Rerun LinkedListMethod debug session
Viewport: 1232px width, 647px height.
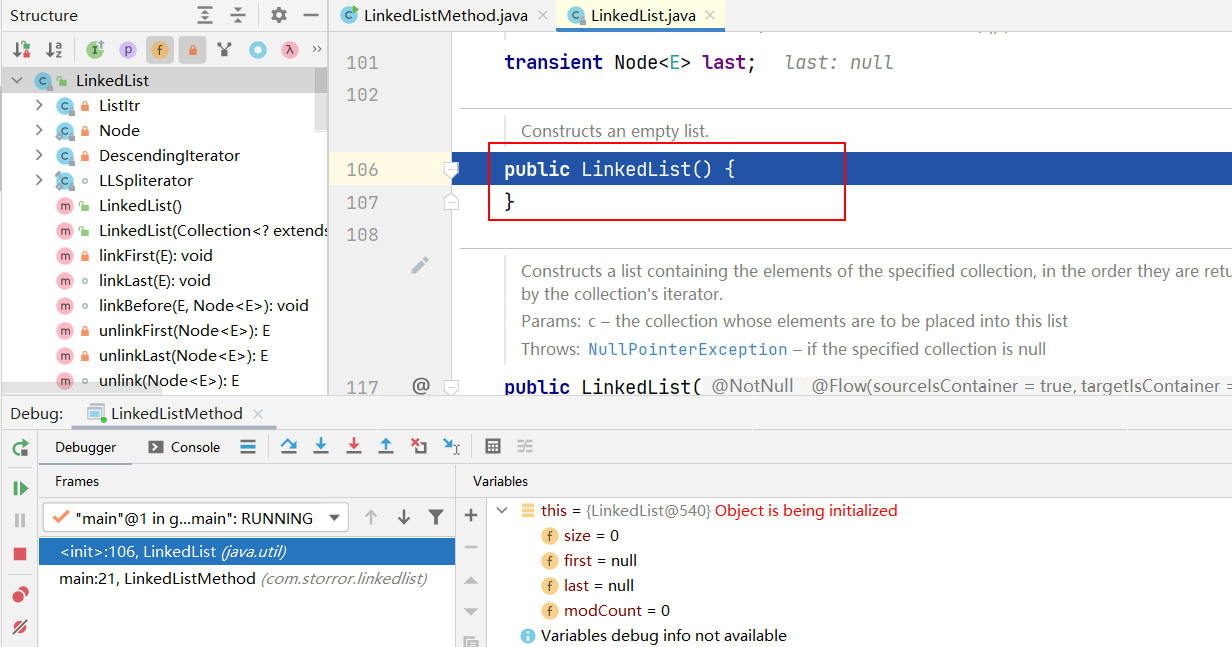pos(20,449)
